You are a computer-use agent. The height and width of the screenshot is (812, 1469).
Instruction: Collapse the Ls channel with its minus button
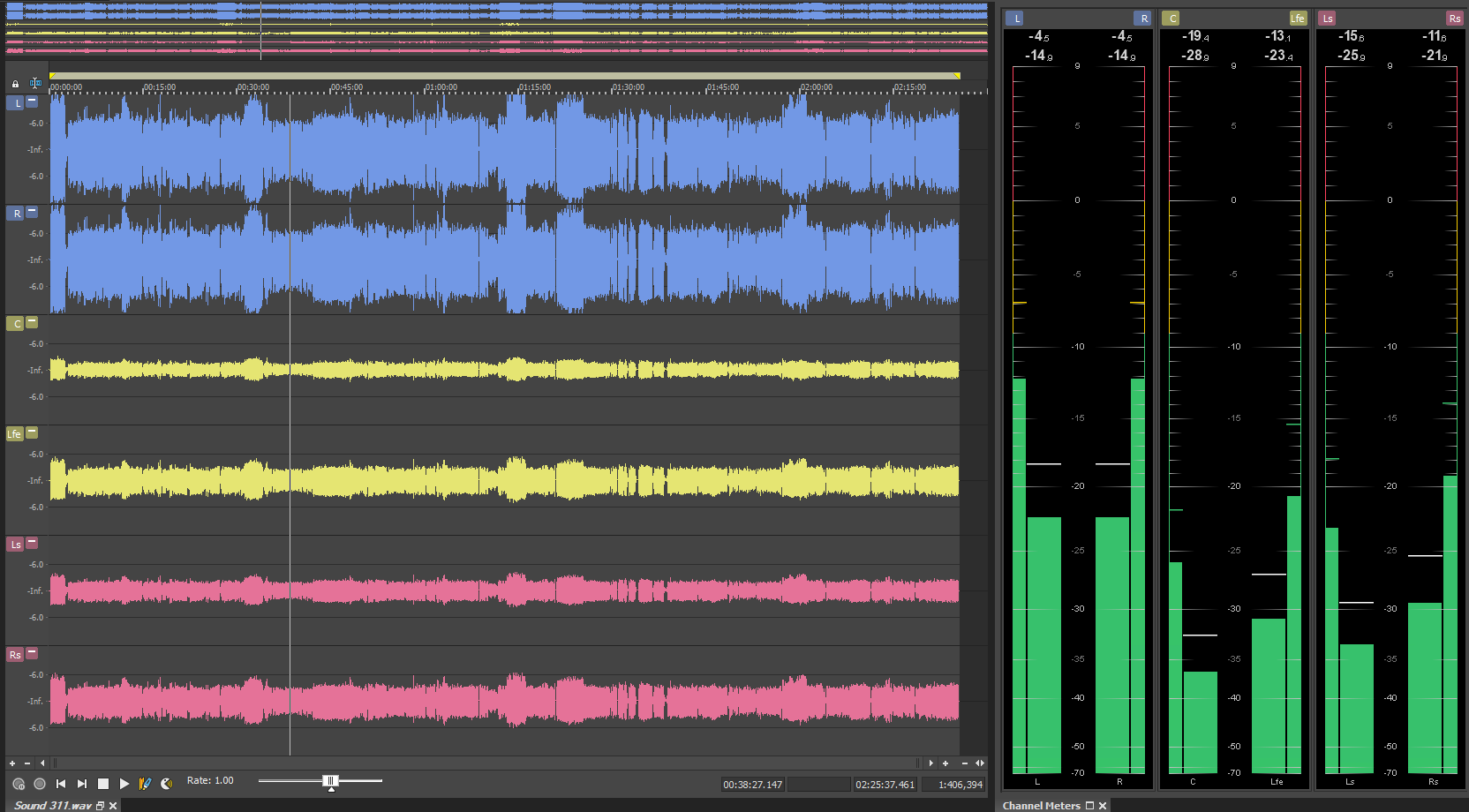tap(32, 542)
